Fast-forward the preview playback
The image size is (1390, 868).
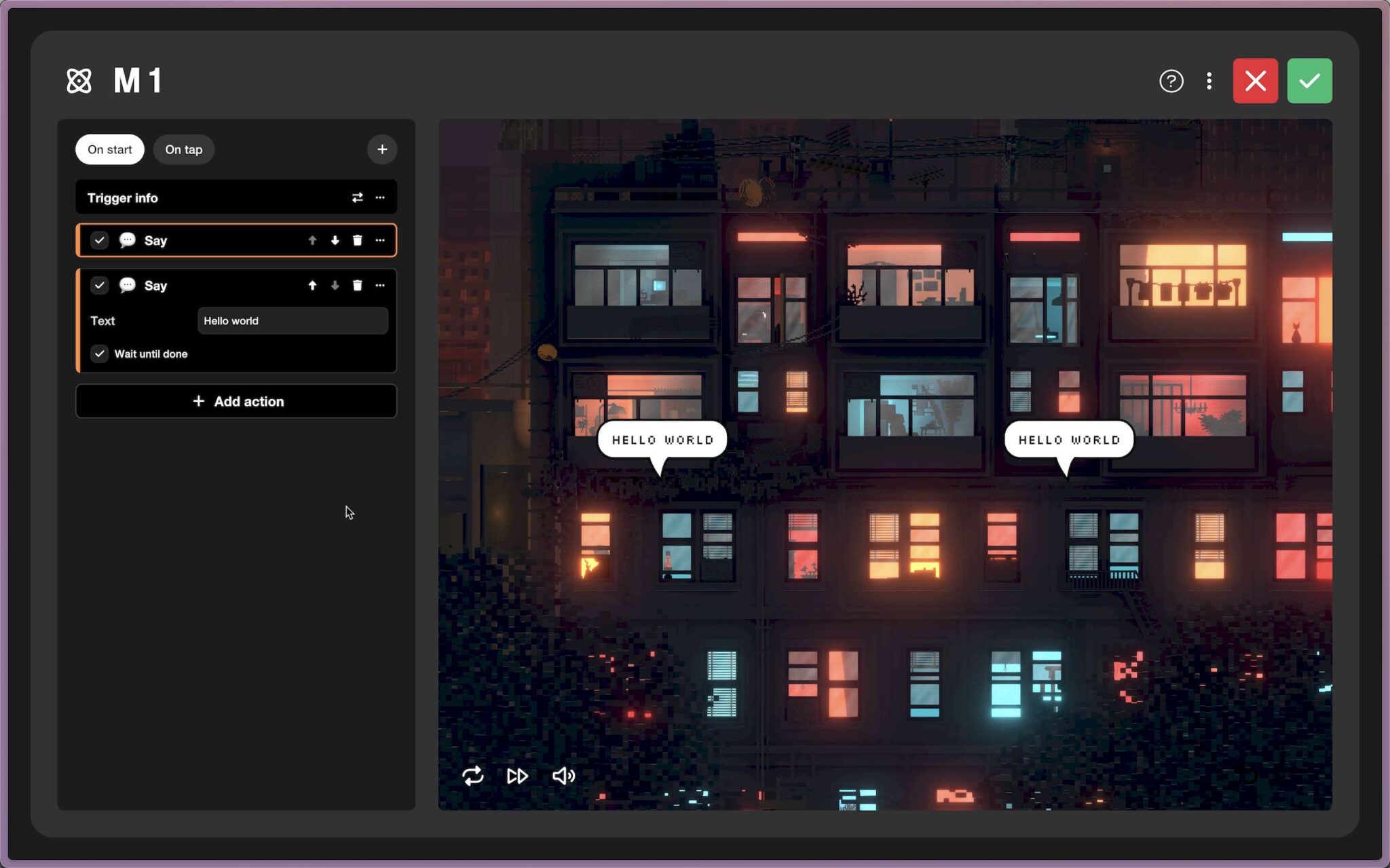pos(517,776)
